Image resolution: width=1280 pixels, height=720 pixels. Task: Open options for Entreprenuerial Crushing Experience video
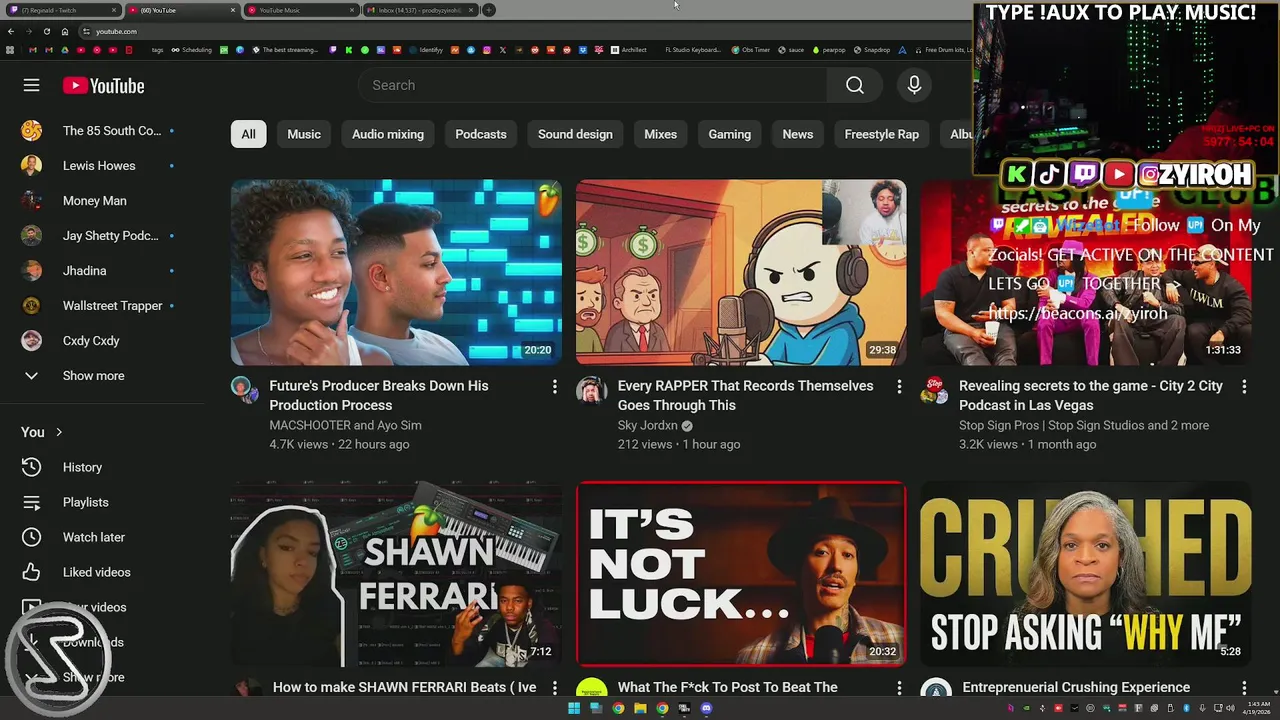click(x=1244, y=688)
